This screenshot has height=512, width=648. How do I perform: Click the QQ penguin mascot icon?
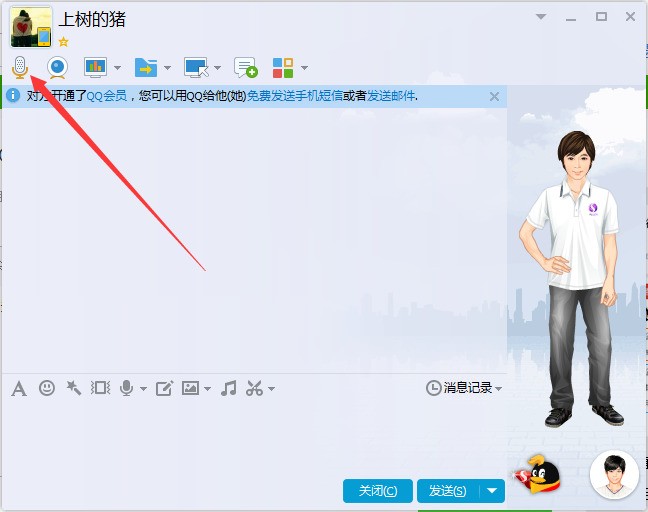click(537, 474)
